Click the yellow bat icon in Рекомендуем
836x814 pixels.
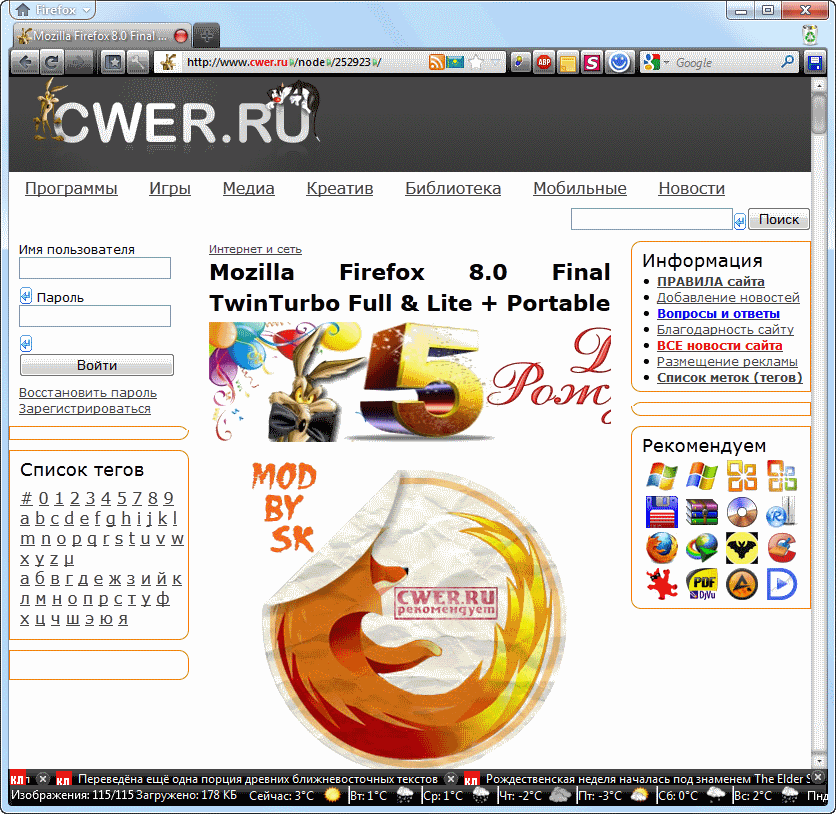click(742, 548)
